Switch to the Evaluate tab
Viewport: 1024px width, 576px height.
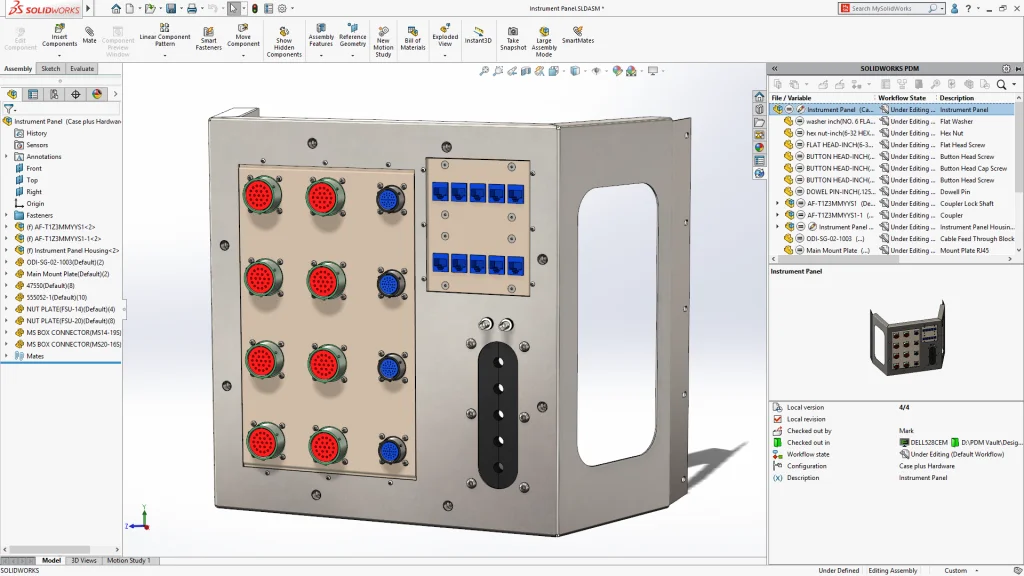pos(82,69)
